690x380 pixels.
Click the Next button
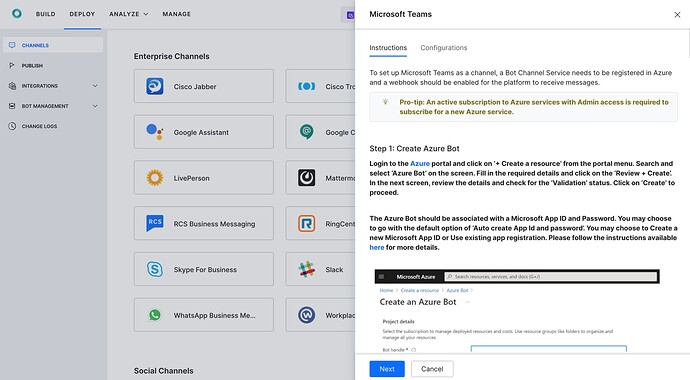coord(387,369)
